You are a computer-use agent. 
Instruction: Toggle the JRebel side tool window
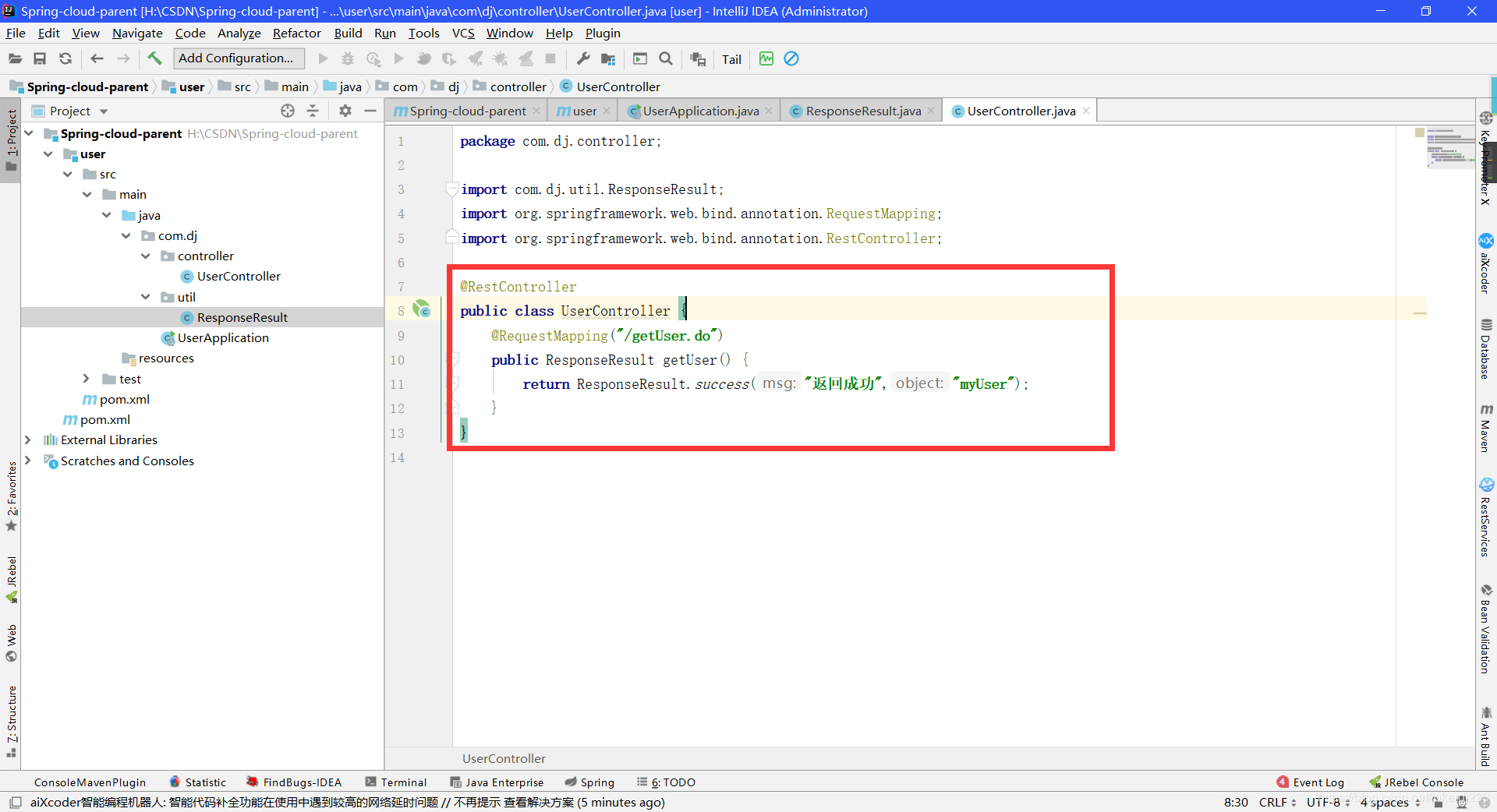click(x=11, y=580)
